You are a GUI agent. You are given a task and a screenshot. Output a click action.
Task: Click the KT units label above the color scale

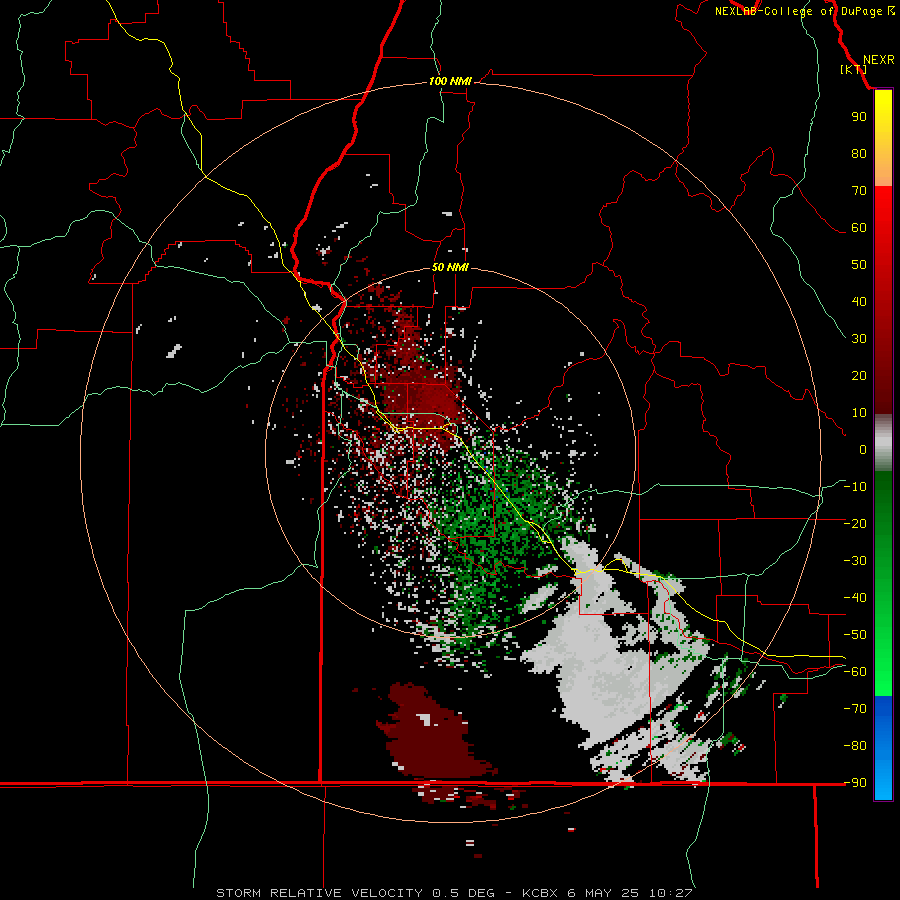[854, 69]
